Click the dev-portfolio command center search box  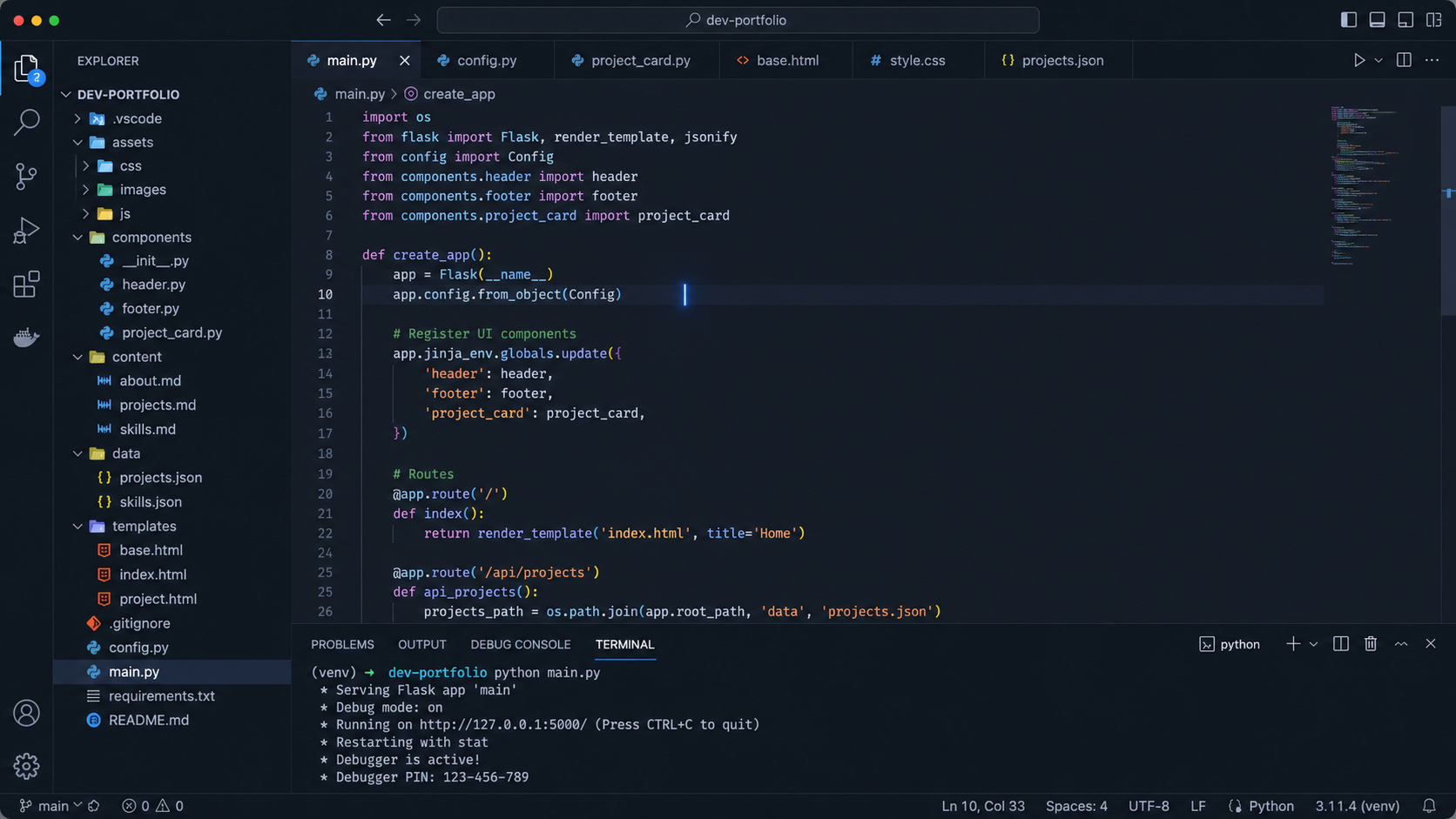738,20
